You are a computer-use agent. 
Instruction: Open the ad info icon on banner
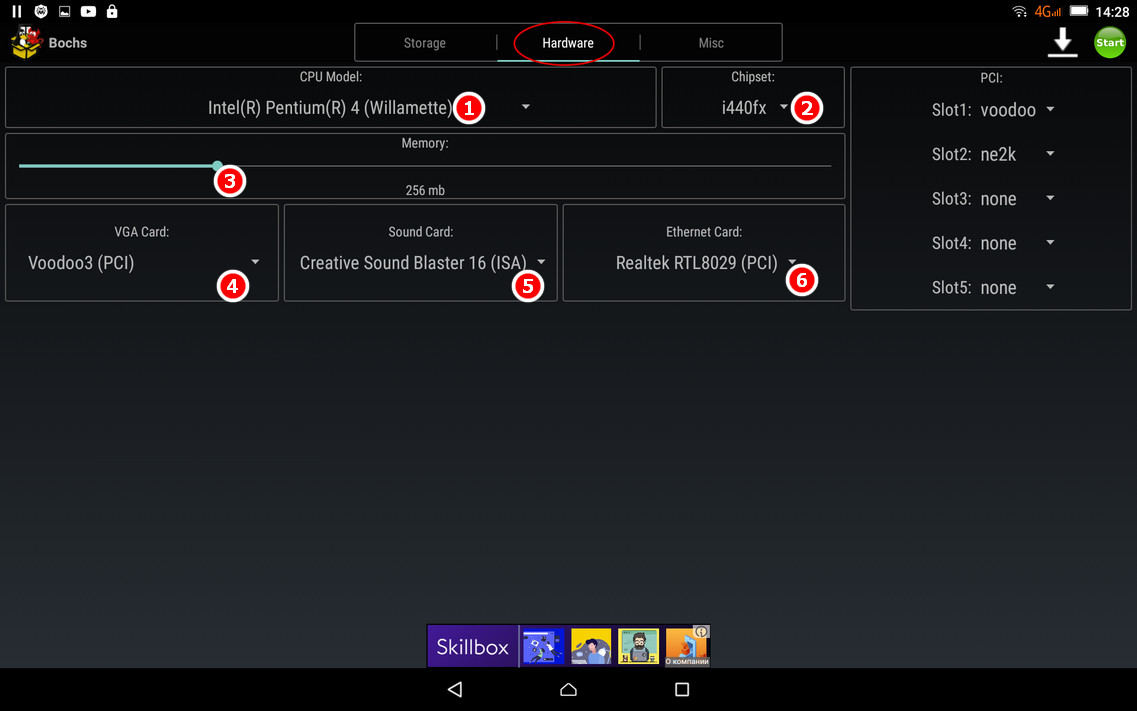click(701, 632)
